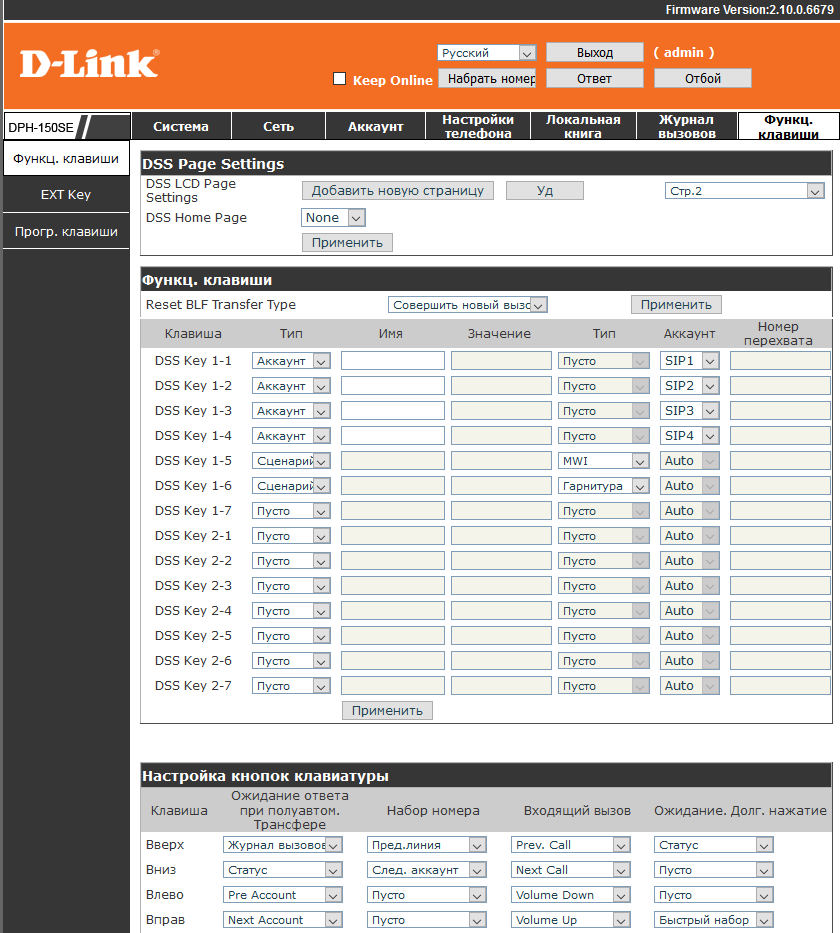Expand the Быстрый набор dropdown for Вправ
Viewport: 840px width, 933px height.
point(714,920)
